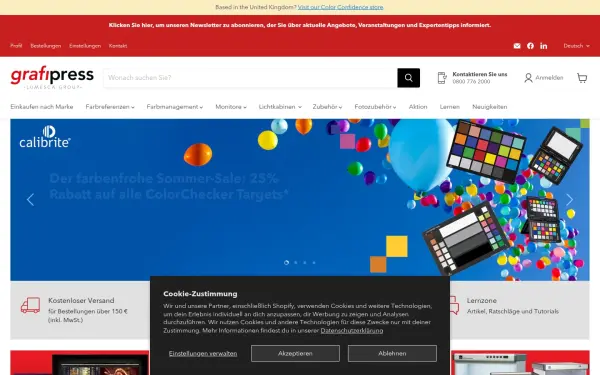Screen dimensions: 600x375
Task: Open the Kontakt link
Action: click(x=118, y=46)
